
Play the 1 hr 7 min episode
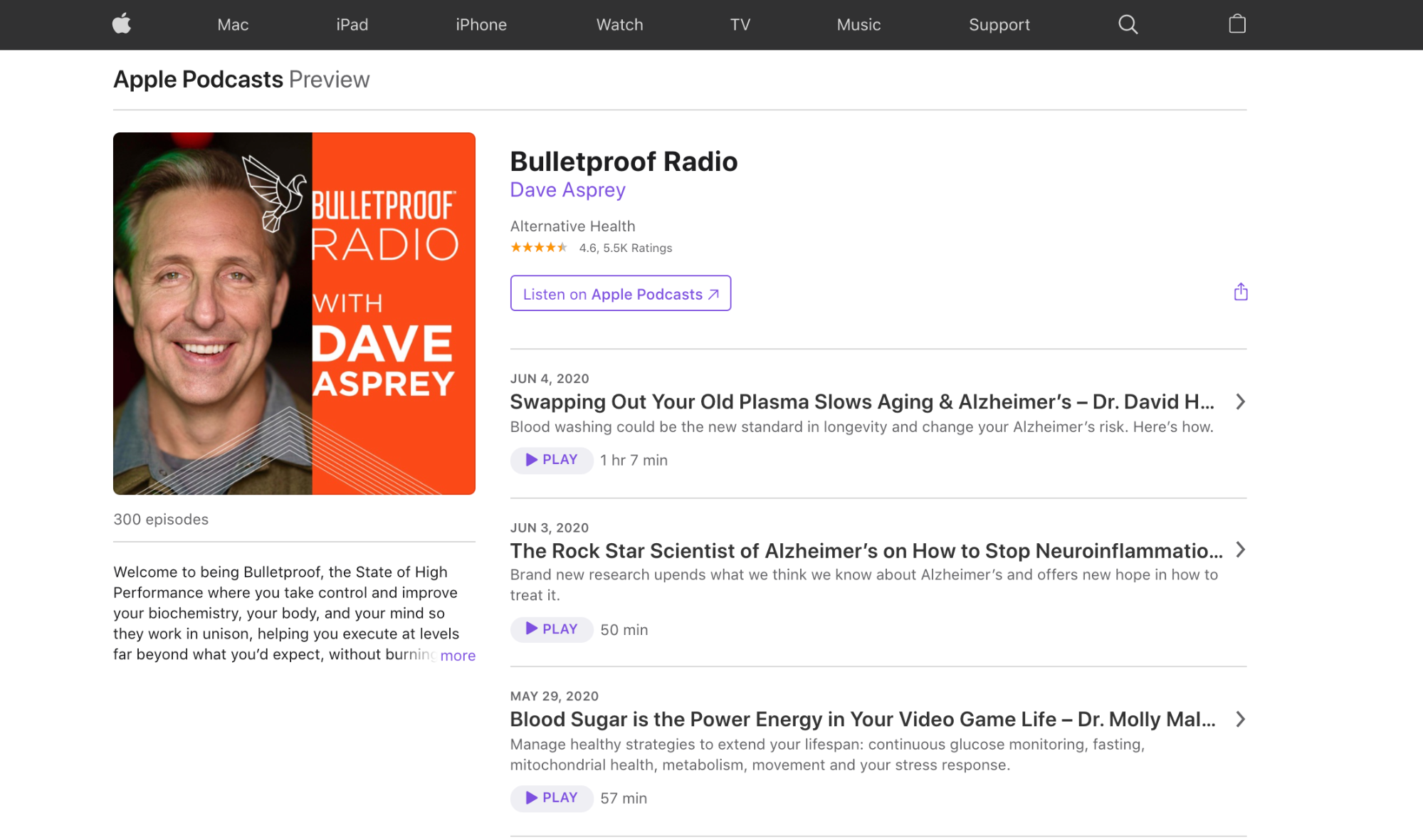point(552,460)
